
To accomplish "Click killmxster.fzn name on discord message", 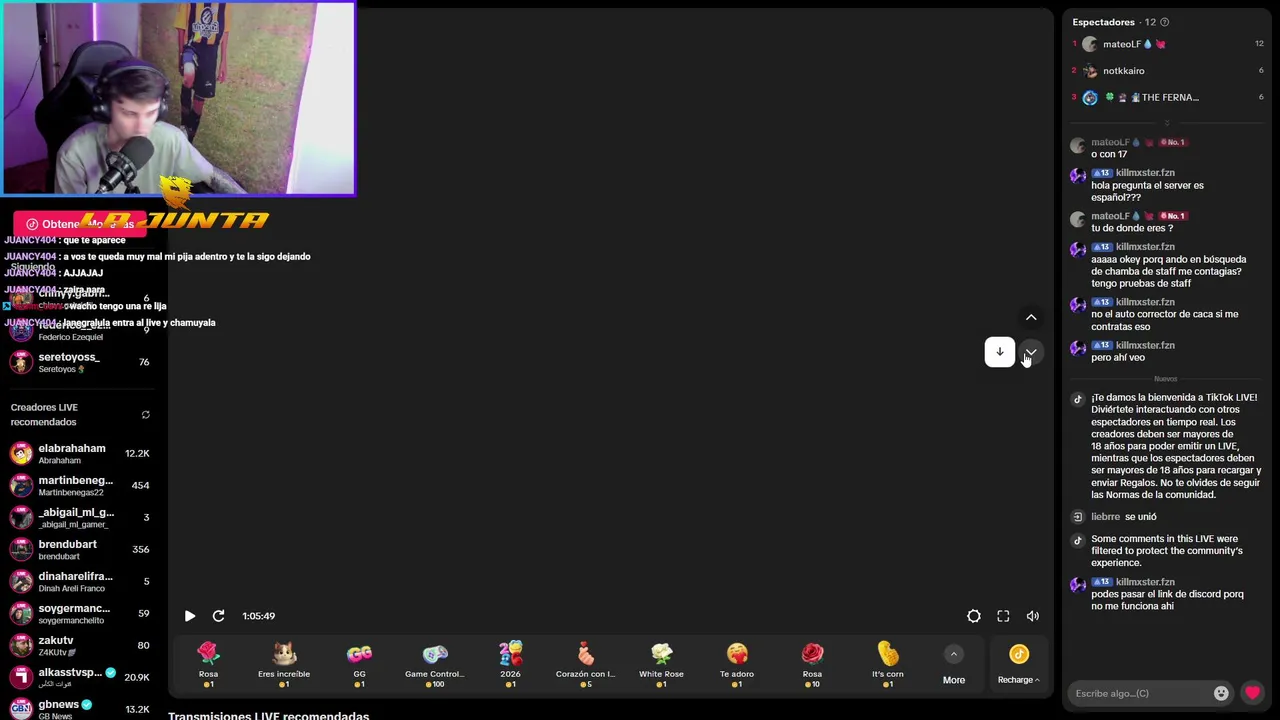I will point(1145,582).
